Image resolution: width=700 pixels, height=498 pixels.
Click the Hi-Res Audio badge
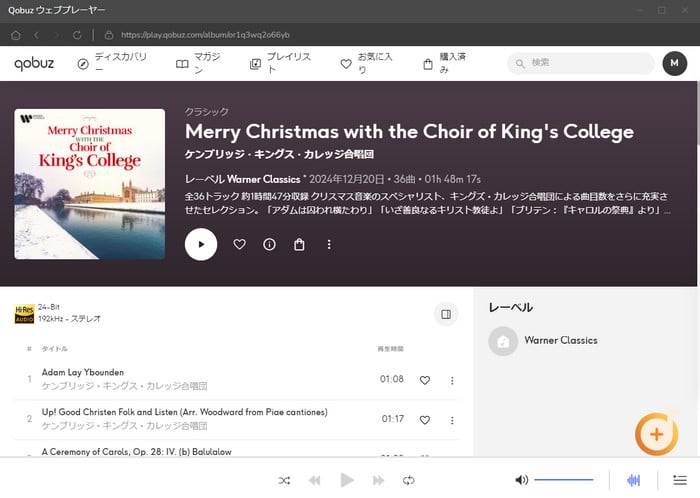24,314
